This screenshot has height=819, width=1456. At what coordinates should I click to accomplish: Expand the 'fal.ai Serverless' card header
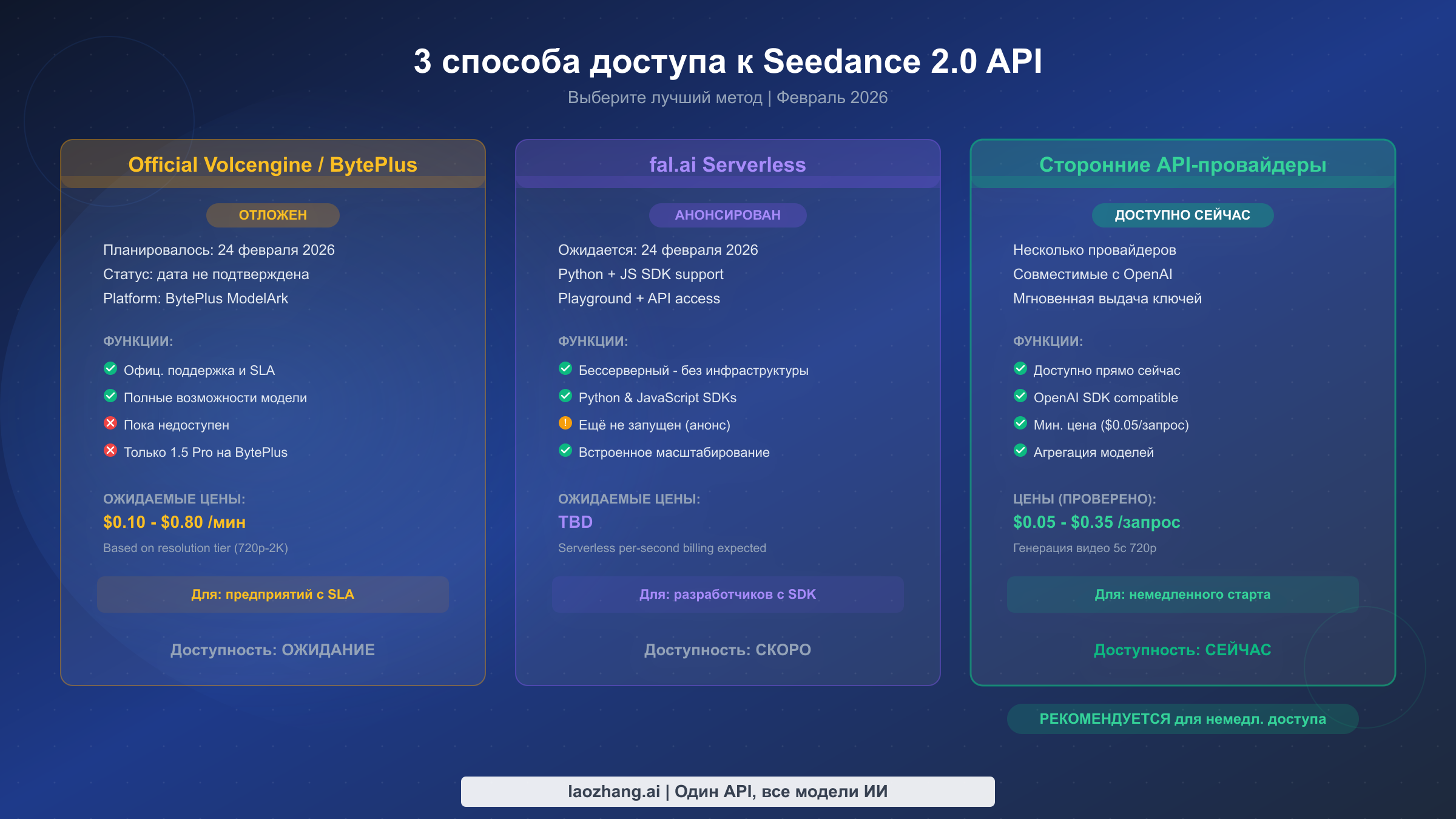727,164
